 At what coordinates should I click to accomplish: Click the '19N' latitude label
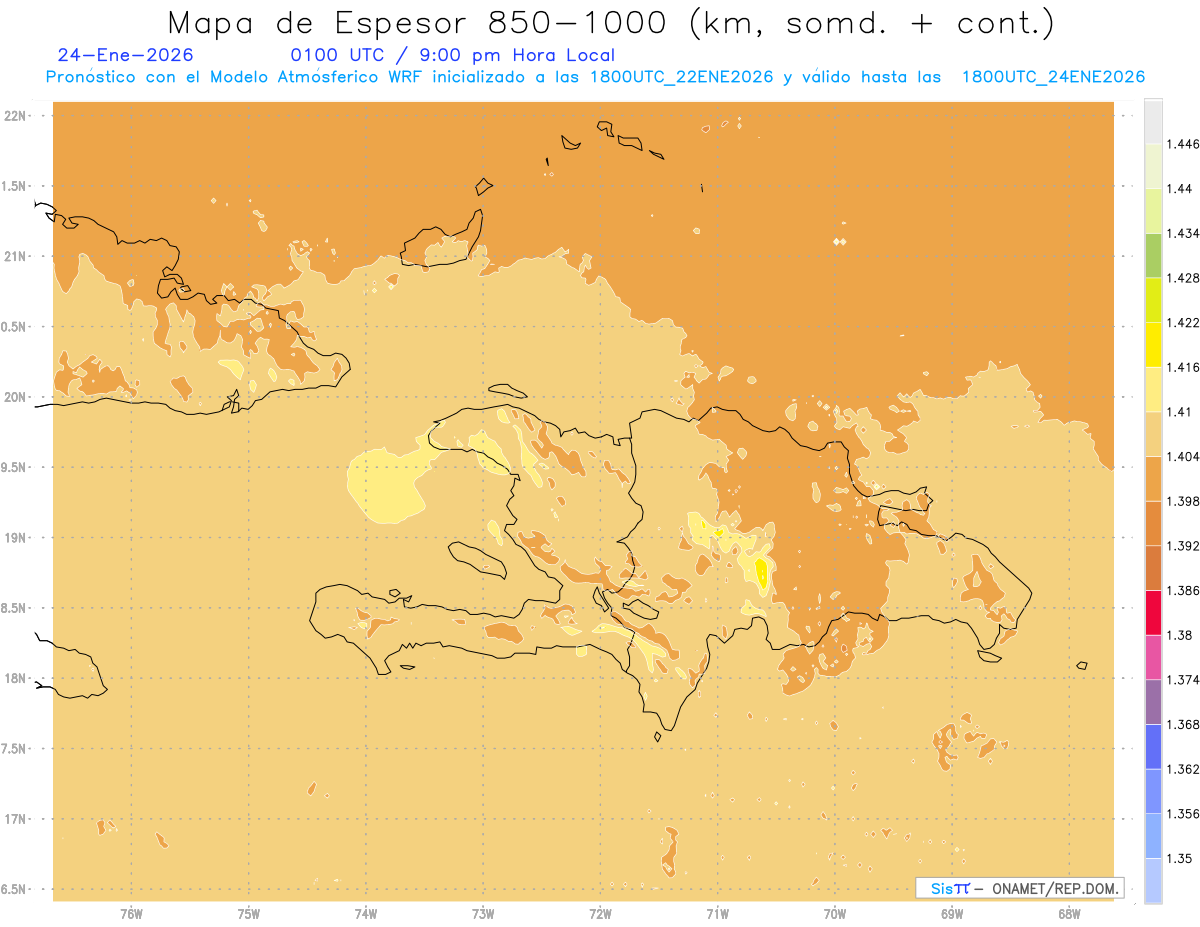click(x=17, y=538)
